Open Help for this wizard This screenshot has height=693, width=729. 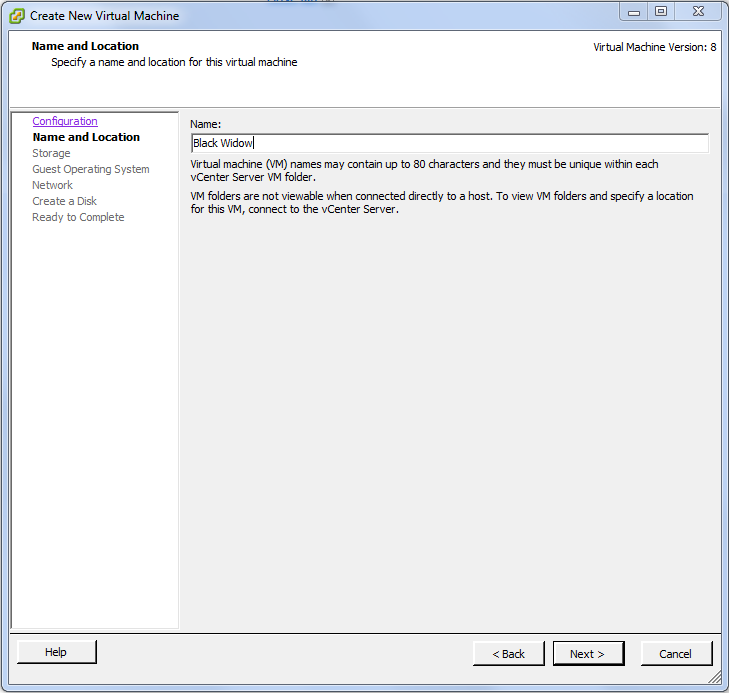pyautogui.click(x=57, y=652)
